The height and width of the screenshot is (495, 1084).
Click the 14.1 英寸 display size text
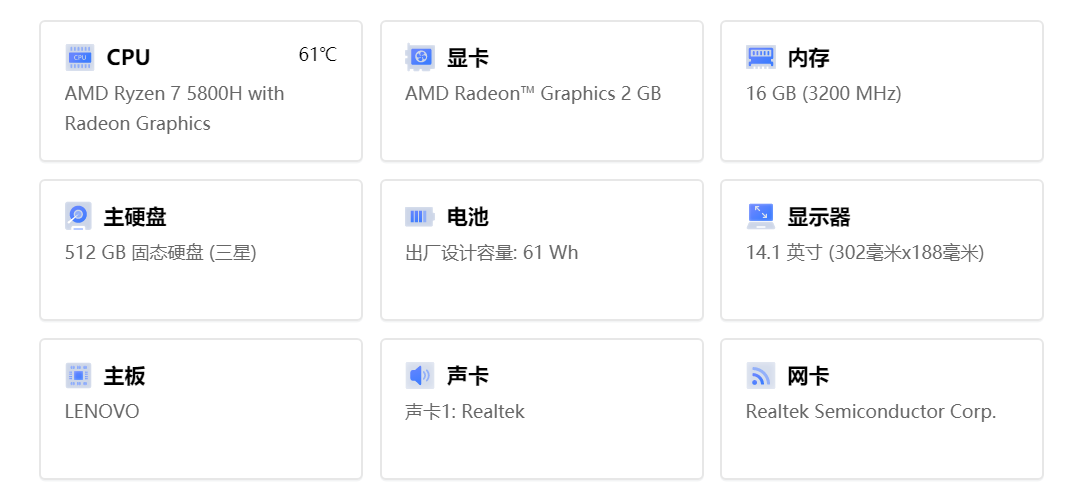coord(865,253)
